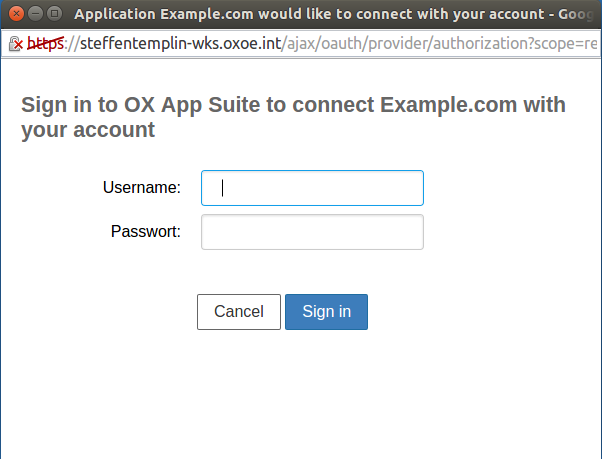This screenshot has height=459, width=602.
Task: Focus the Password input field
Action: (312, 232)
